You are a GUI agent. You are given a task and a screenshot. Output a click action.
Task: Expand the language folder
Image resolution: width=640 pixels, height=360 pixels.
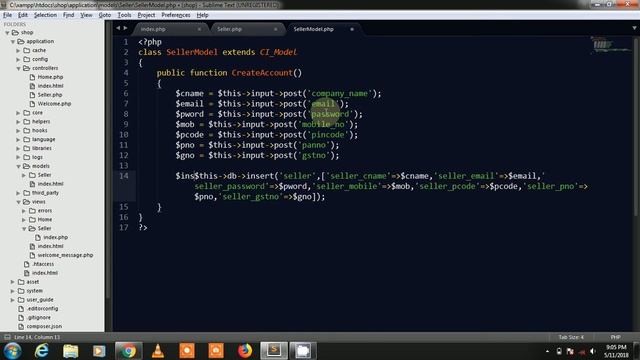pos(18,140)
